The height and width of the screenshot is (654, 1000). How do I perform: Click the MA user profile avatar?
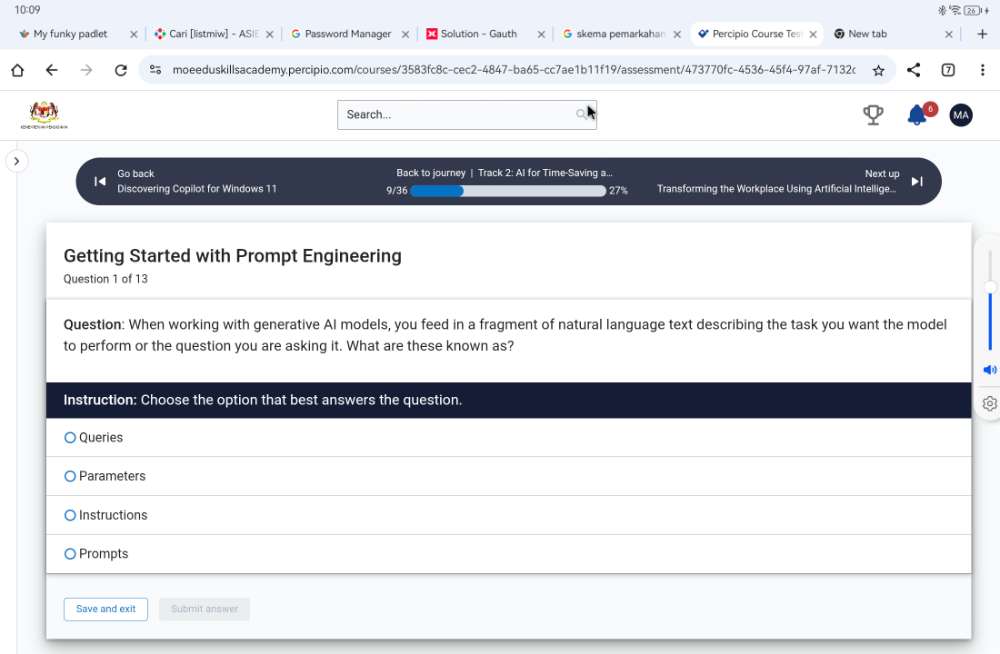click(x=960, y=115)
